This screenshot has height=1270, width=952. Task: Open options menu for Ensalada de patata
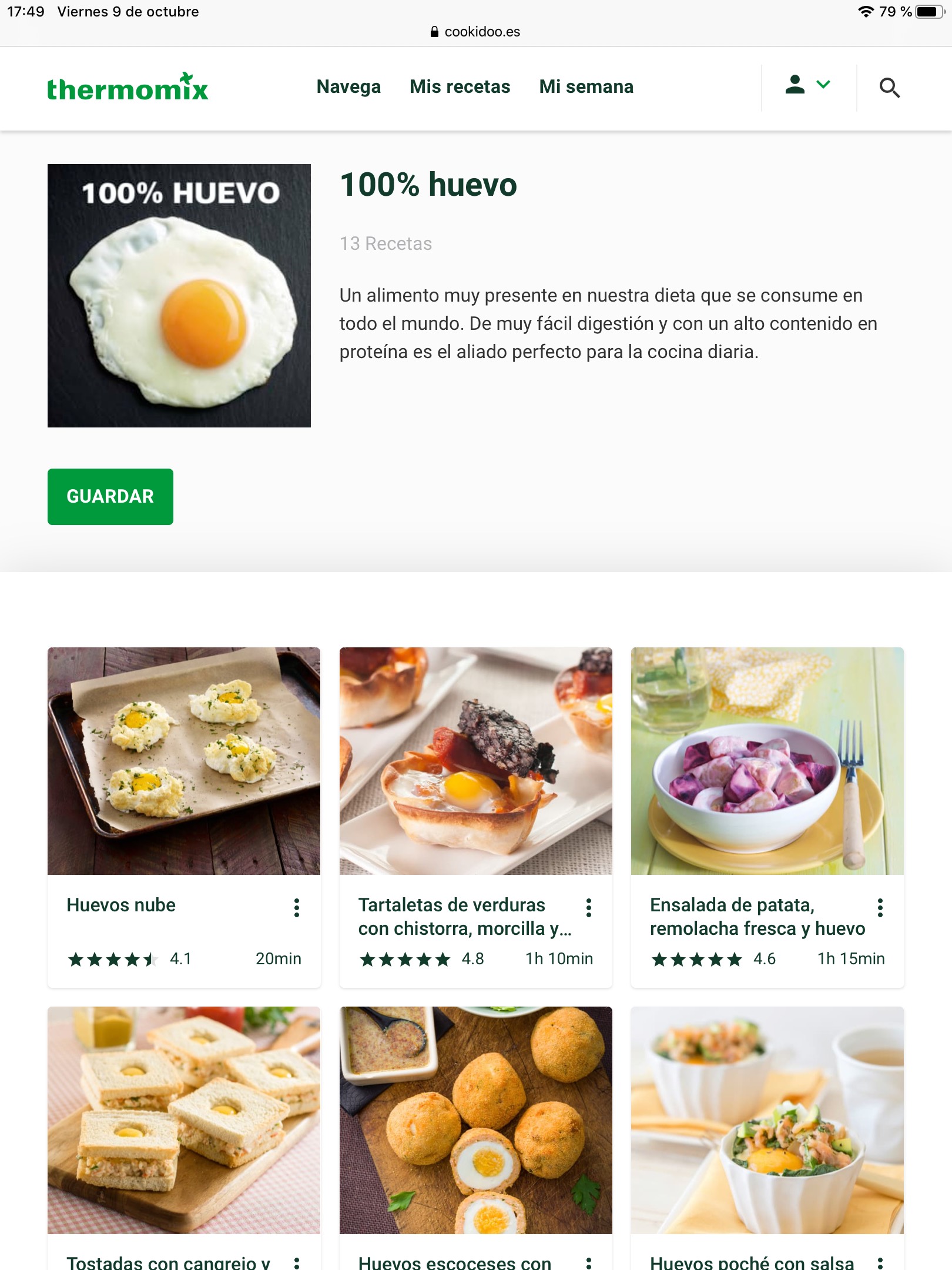point(880,908)
